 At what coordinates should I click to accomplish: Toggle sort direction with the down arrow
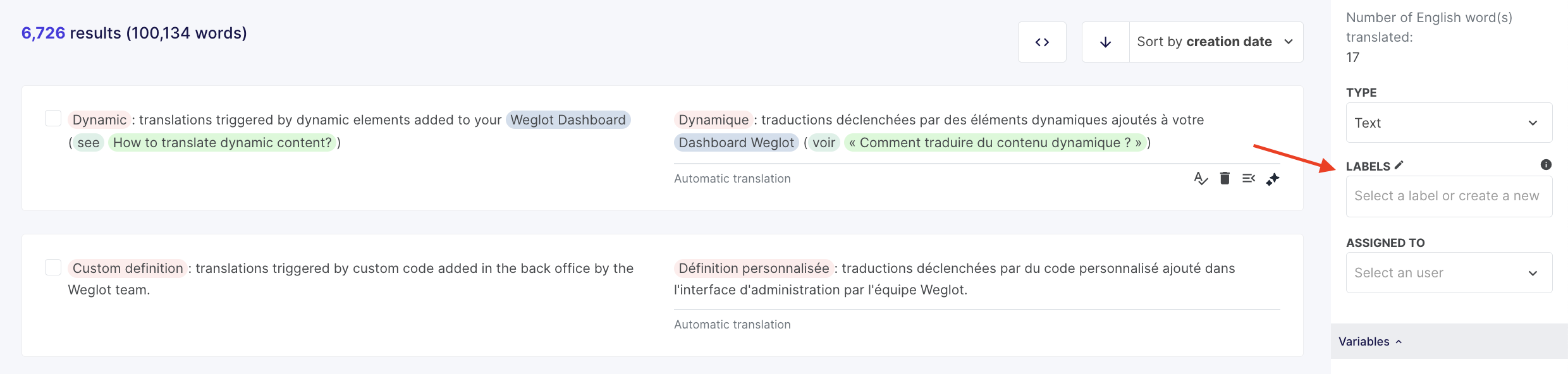(x=1105, y=42)
